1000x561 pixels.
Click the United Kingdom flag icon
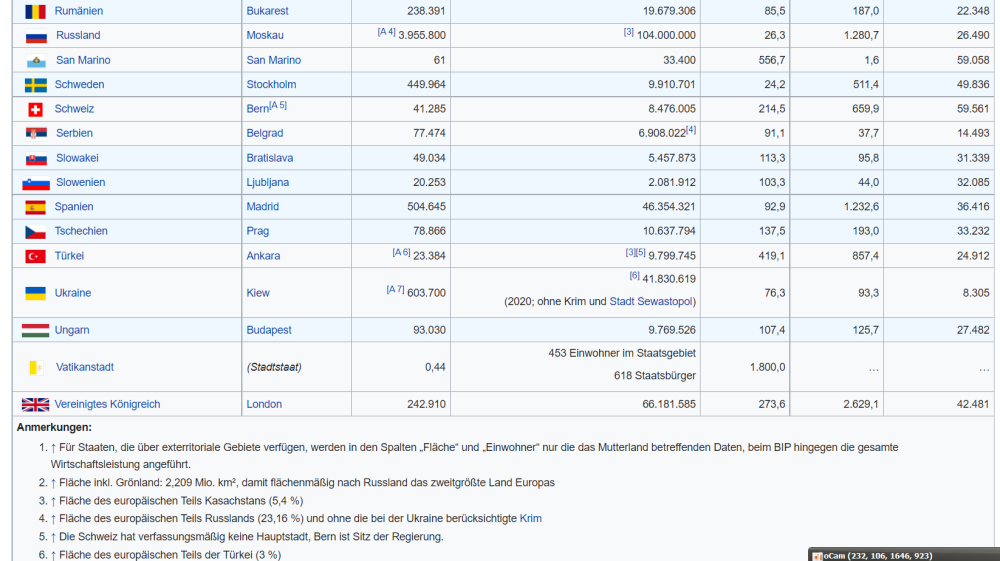[36, 405]
